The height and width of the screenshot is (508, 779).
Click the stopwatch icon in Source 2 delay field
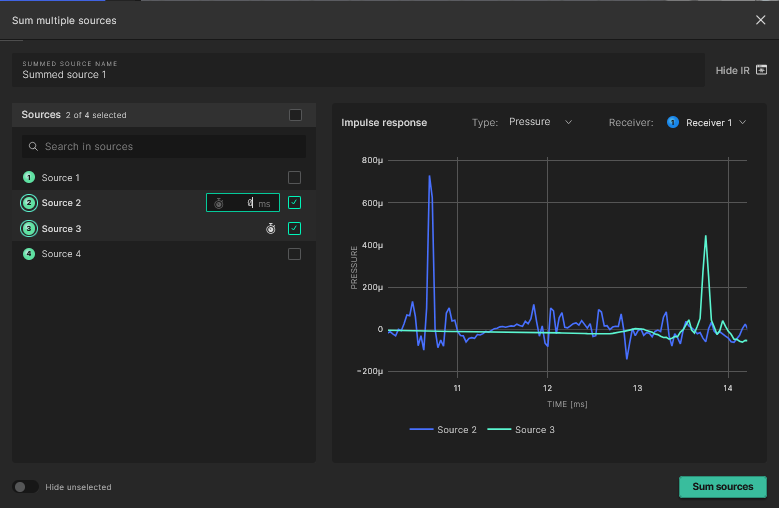pos(219,203)
